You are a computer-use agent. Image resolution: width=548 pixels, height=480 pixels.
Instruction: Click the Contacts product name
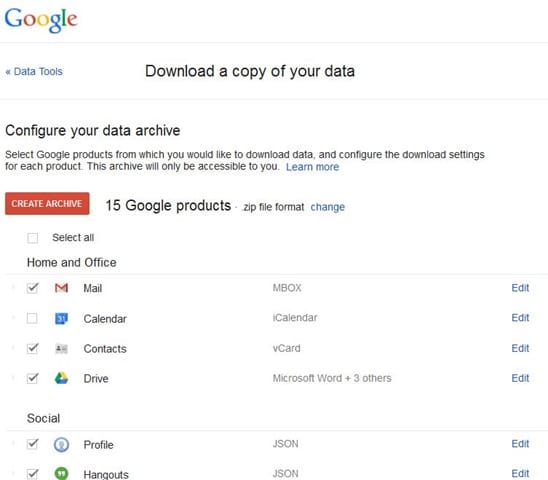[x=105, y=349]
